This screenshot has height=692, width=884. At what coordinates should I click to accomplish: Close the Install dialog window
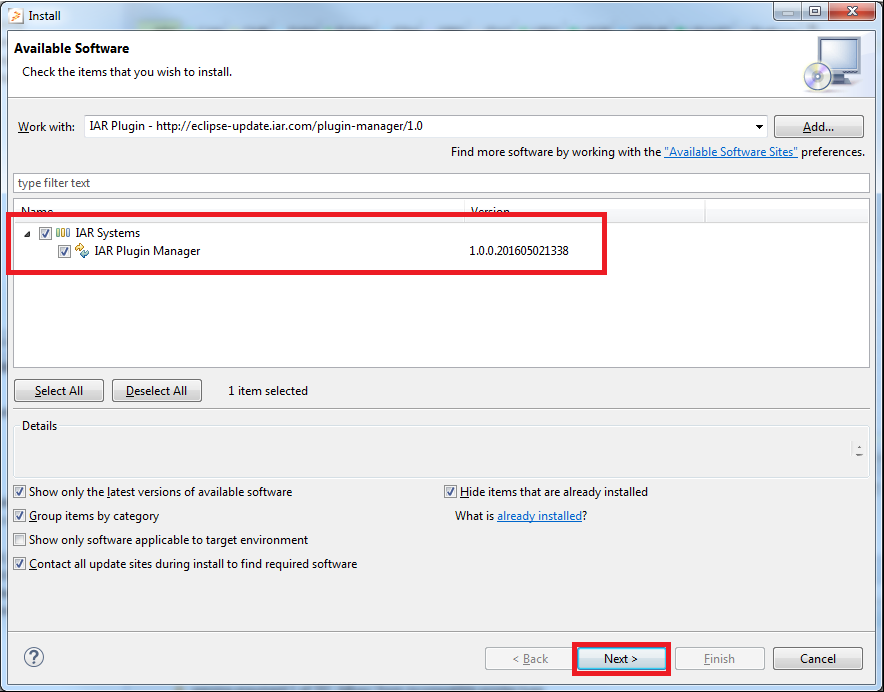[x=852, y=11]
